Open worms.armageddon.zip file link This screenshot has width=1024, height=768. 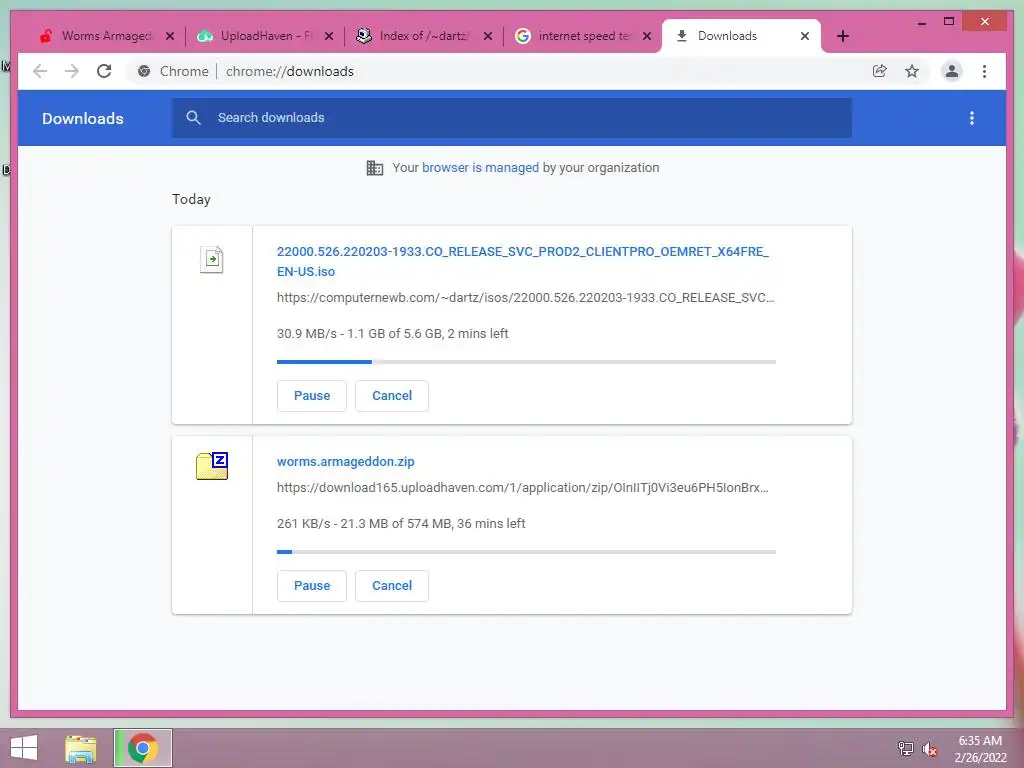(x=345, y=462)
